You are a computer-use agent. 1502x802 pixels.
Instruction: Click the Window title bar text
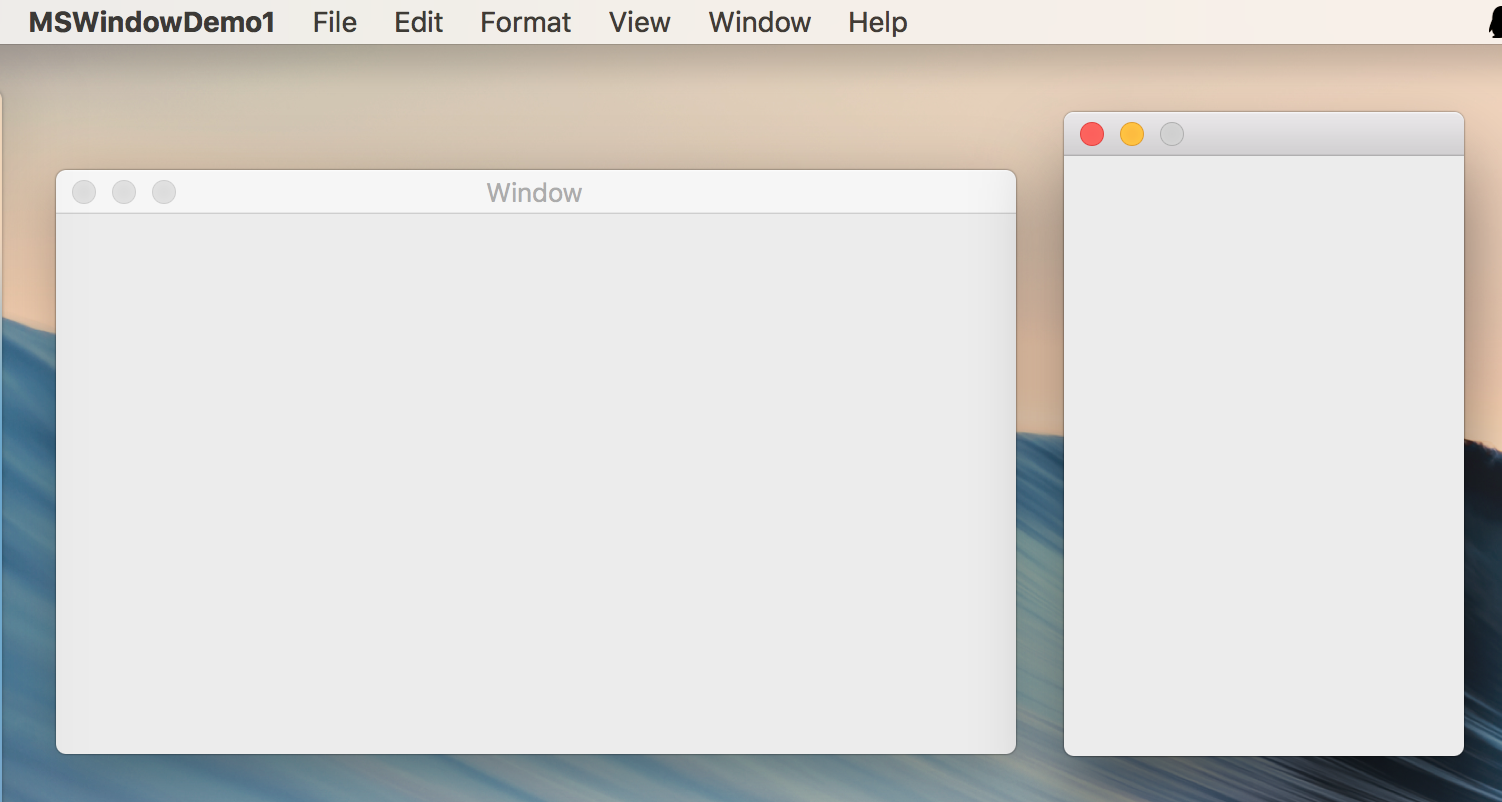coord(533,192)
